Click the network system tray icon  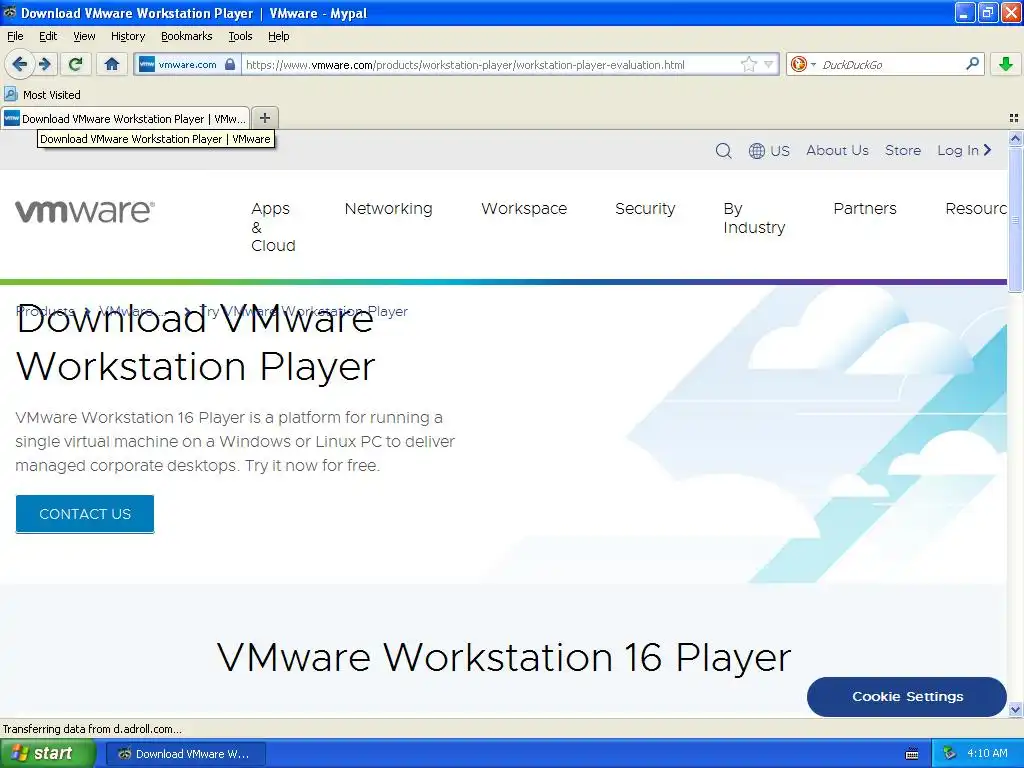950,753
